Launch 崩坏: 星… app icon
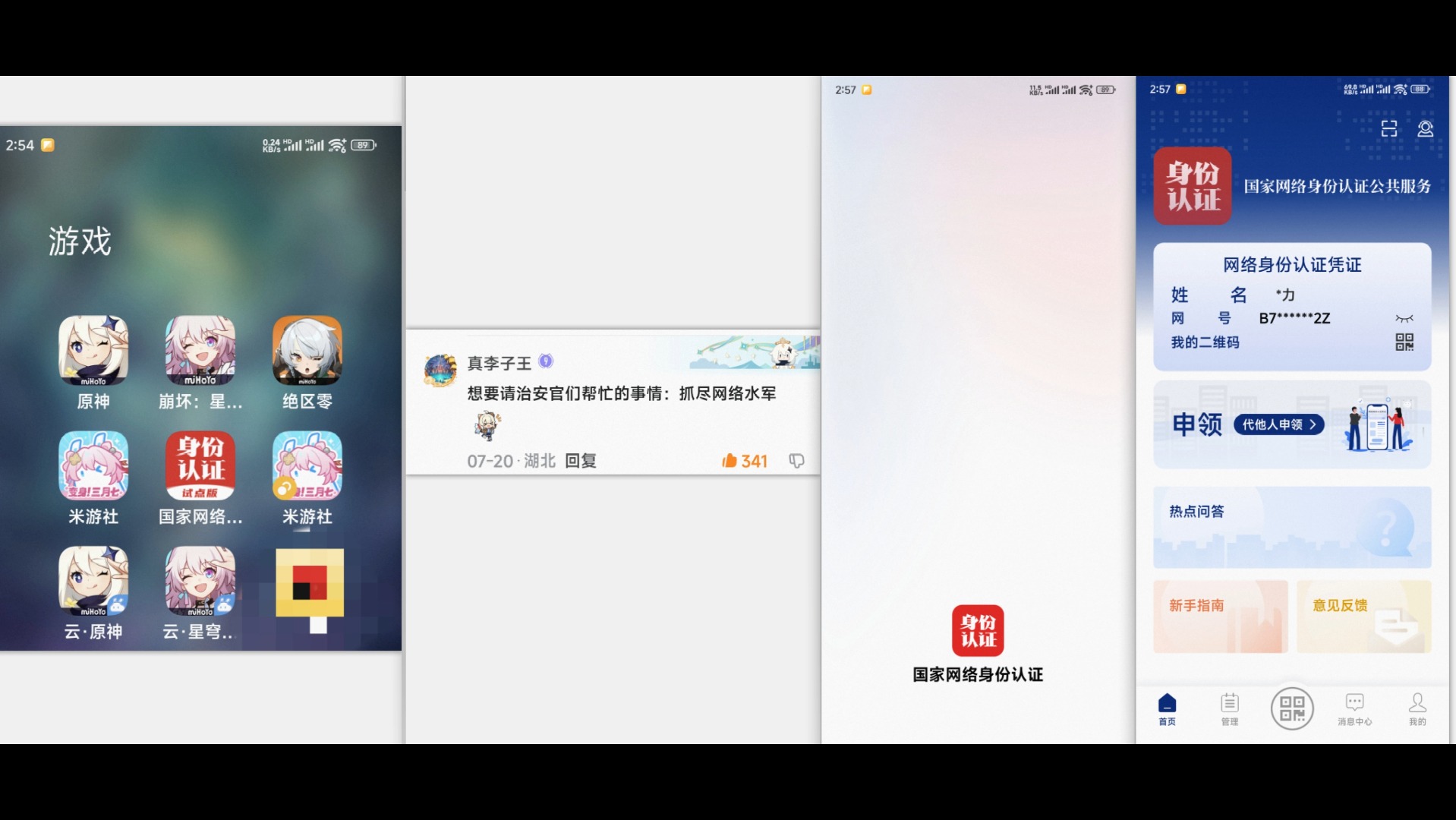Screen dimensions: 1456x820 (x=200, y=351)
